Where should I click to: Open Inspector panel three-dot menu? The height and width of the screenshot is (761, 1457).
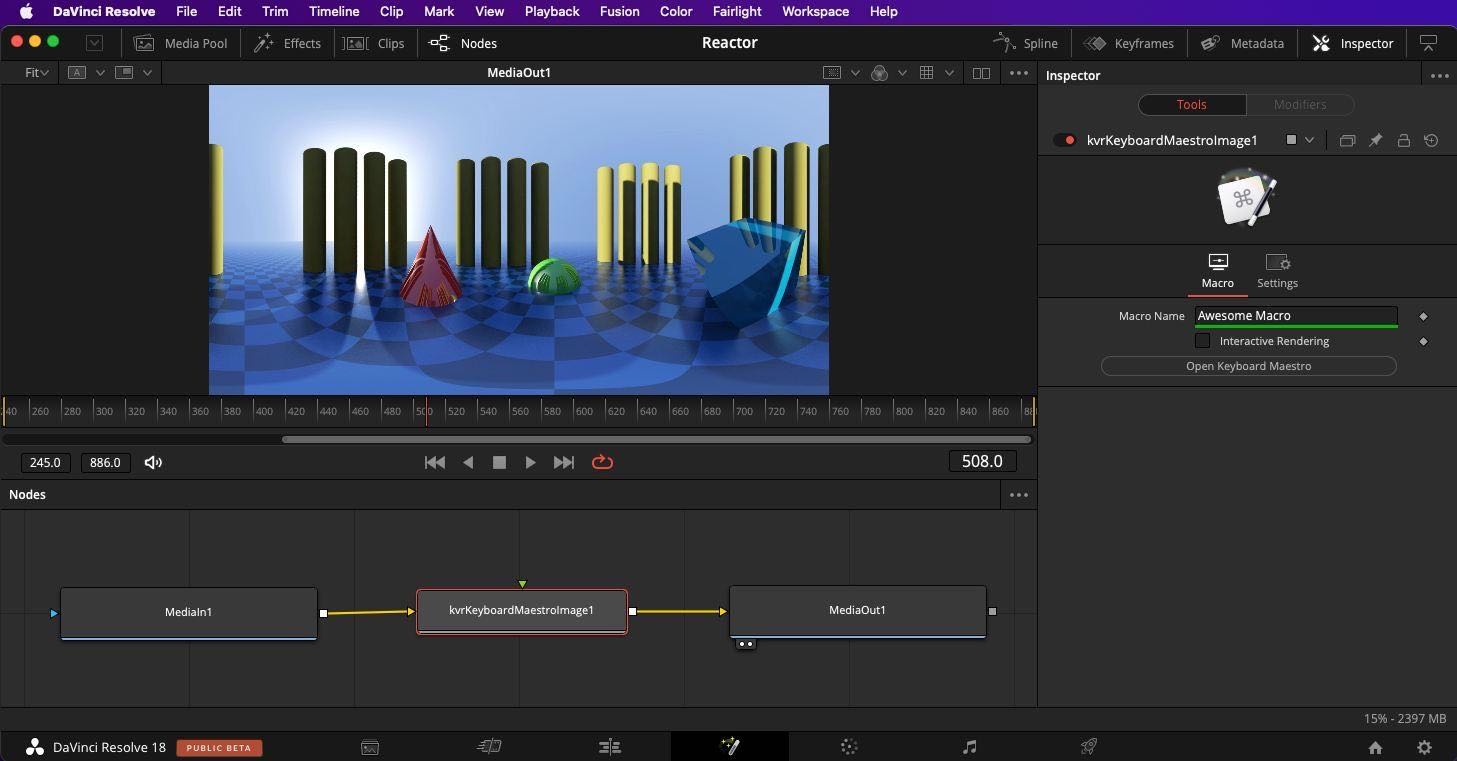tap(1439, 76)
